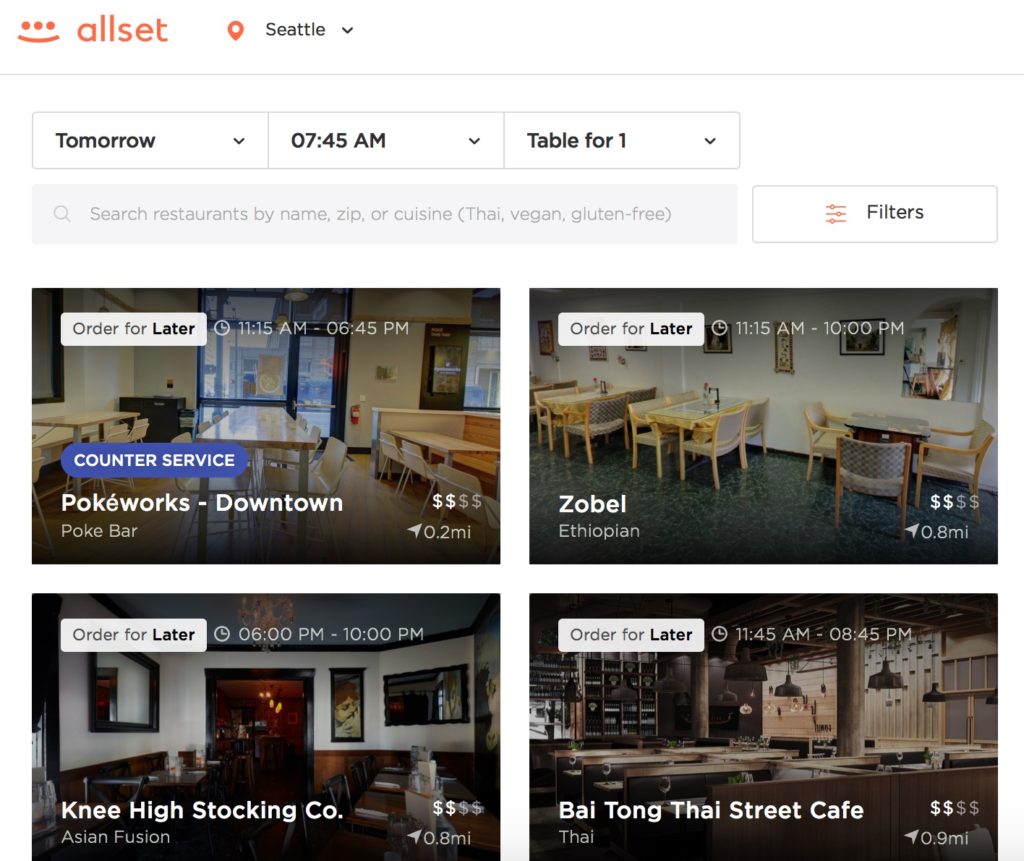Image resolution: width=1024 pixels, height=861 pixels.
Task: Click the magnifier icon in search bar
Action: 62,214
